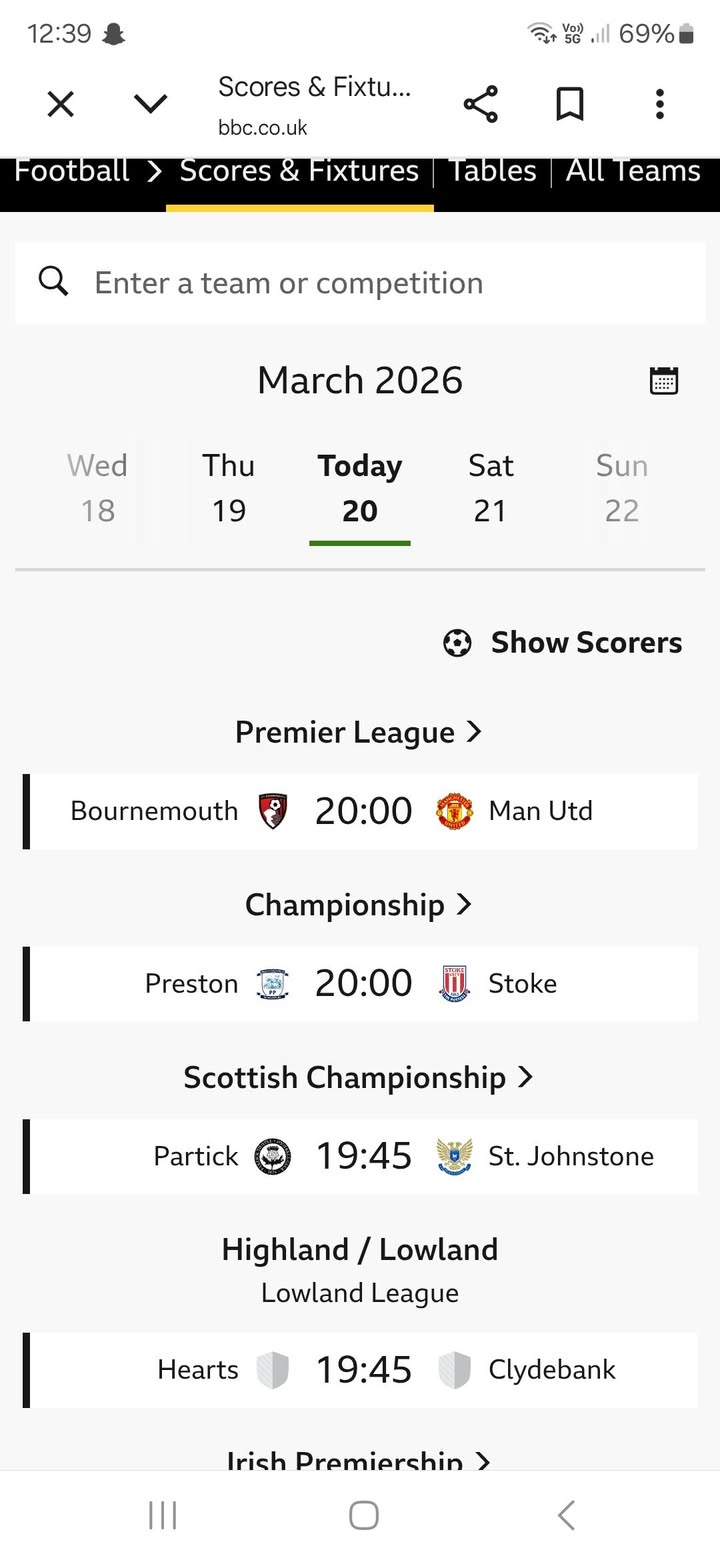Select Thursday 19 in date strip
This screenshot has height=1560, width=720.
click(229, 488)
